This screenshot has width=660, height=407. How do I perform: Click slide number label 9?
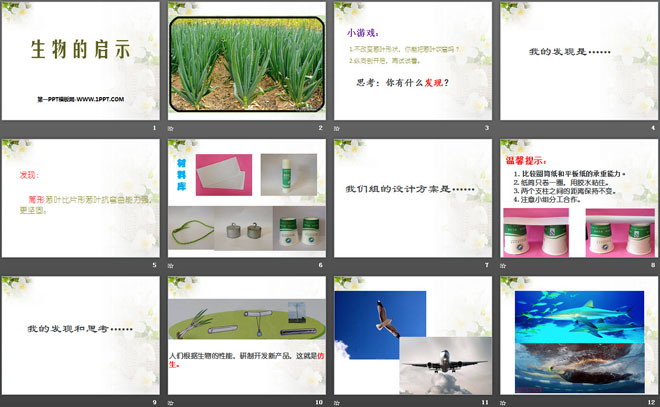coord(154,402)
